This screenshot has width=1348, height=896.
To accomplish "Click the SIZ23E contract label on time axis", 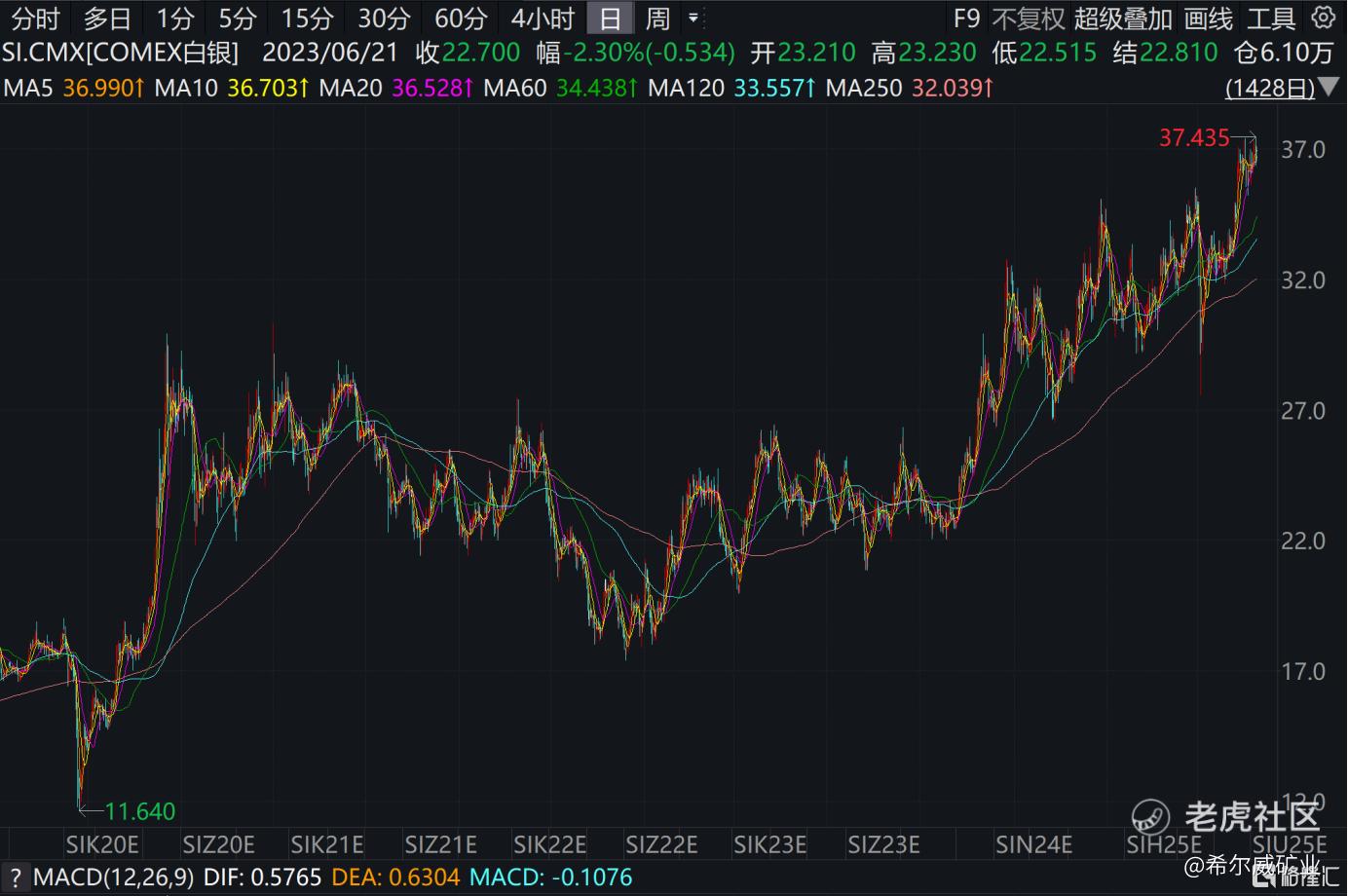I will 883,844.
